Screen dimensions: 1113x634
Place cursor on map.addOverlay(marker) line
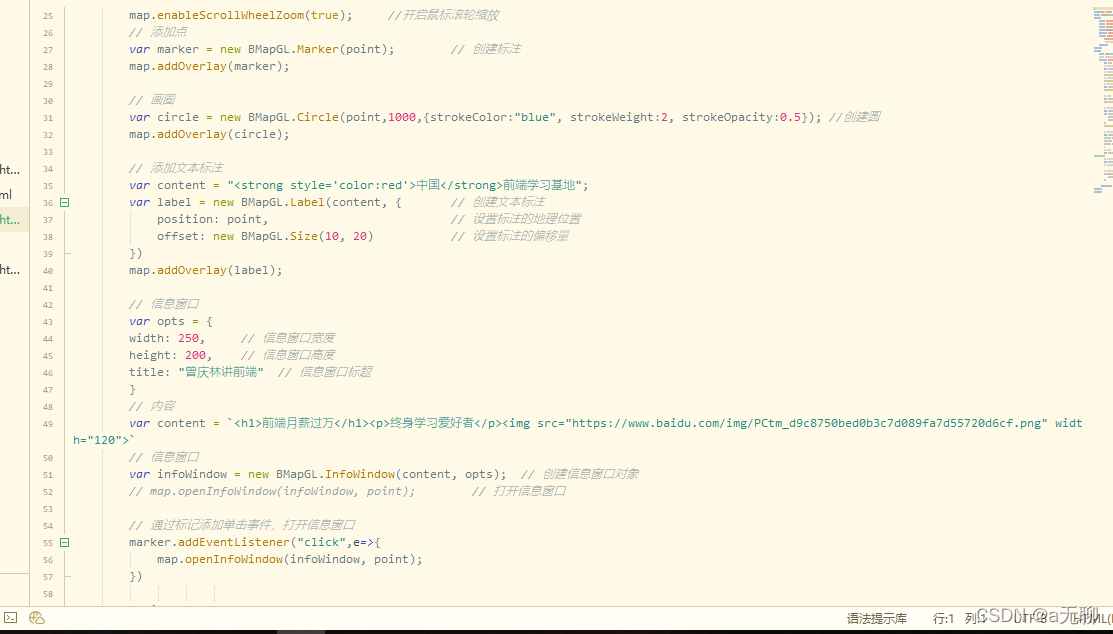[x=208, y=66]
